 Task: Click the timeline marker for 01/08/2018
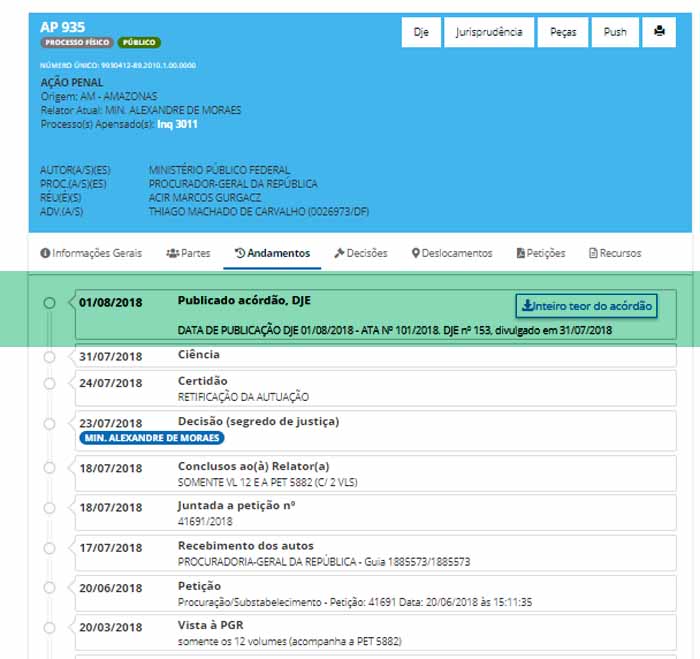(49, 302)
